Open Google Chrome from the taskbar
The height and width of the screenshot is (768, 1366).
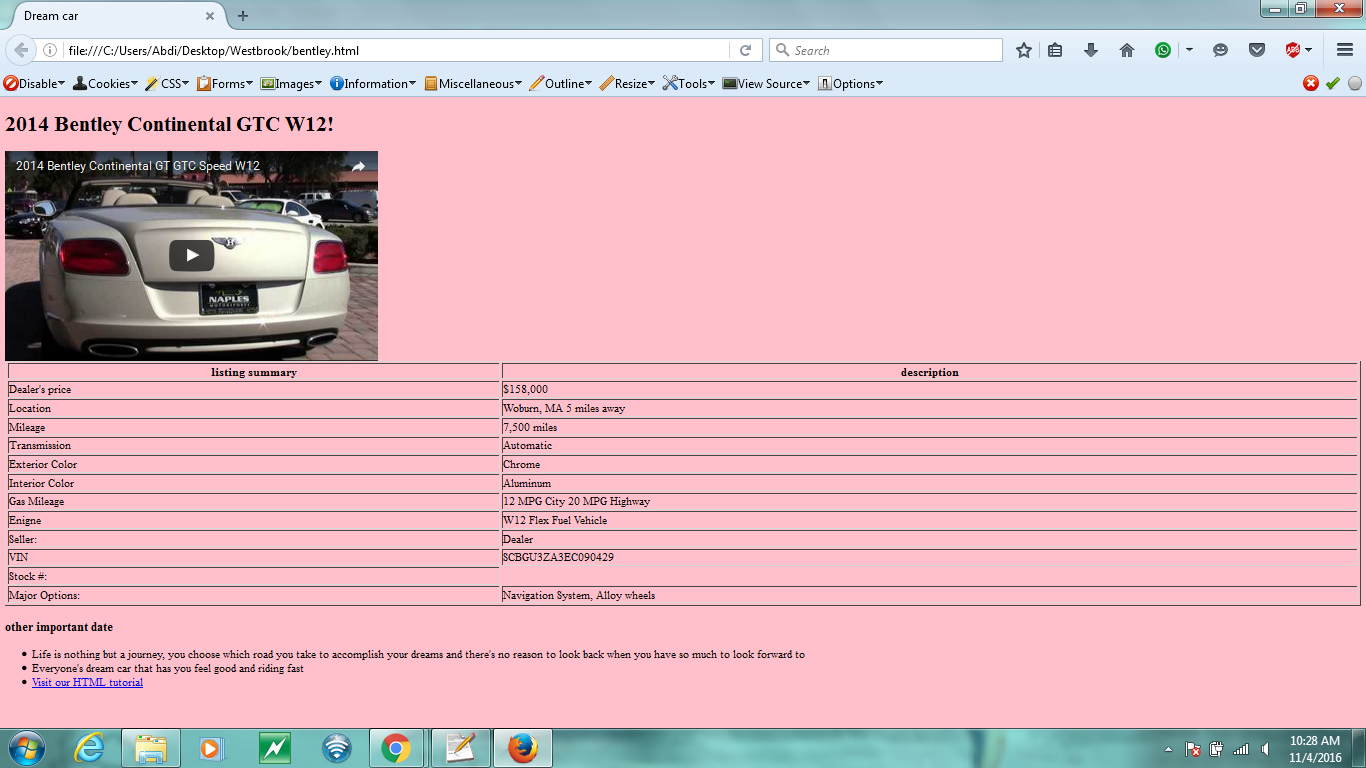pyautogui.click(x=397, y=748)
